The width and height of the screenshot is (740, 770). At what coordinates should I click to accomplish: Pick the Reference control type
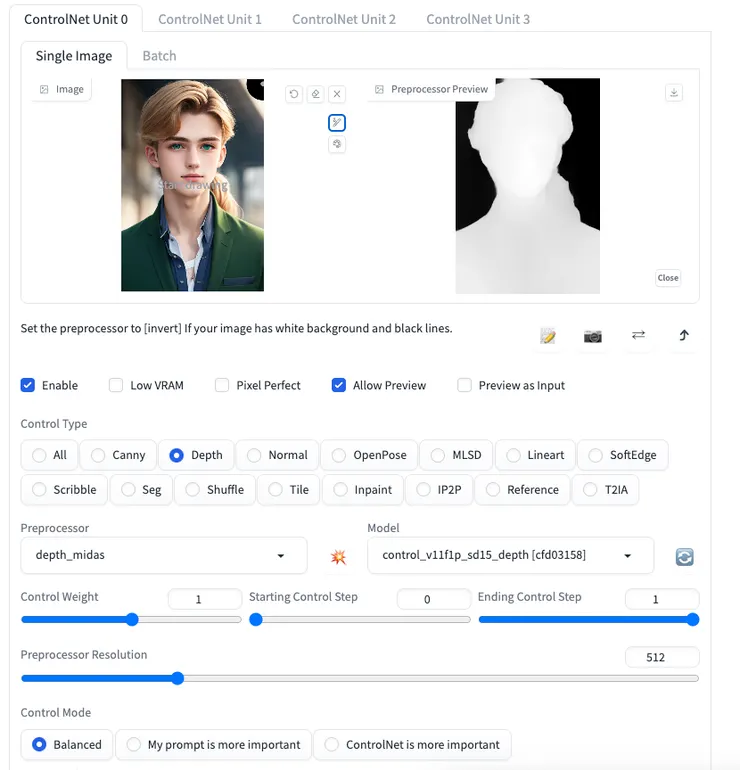pyautogui.click(x=522, y=490)
